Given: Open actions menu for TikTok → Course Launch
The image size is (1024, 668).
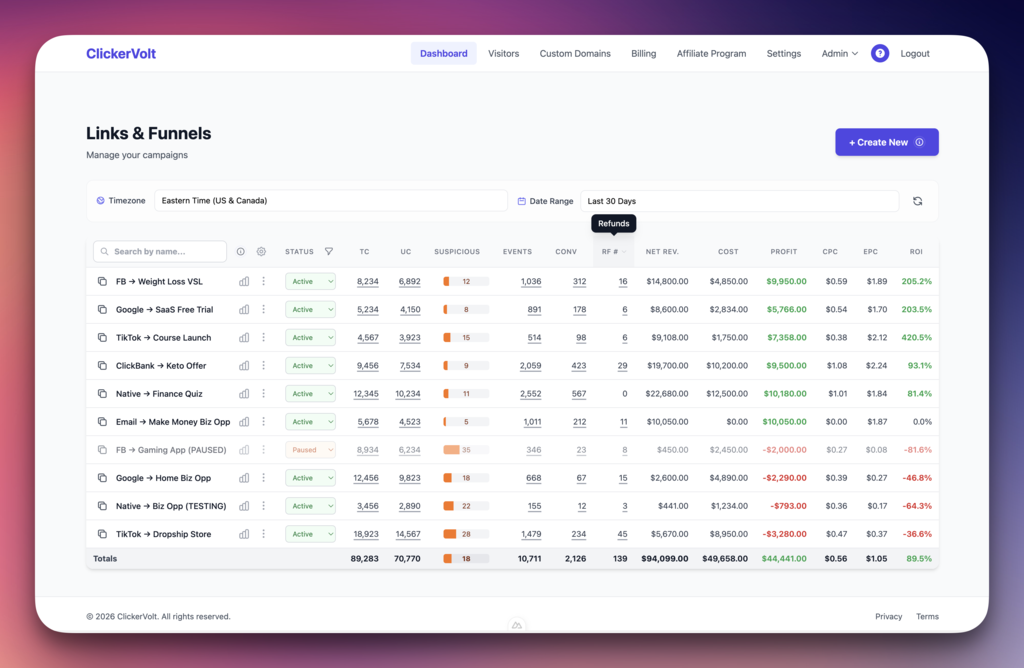Looking at the screenshot, I should 263,337.
